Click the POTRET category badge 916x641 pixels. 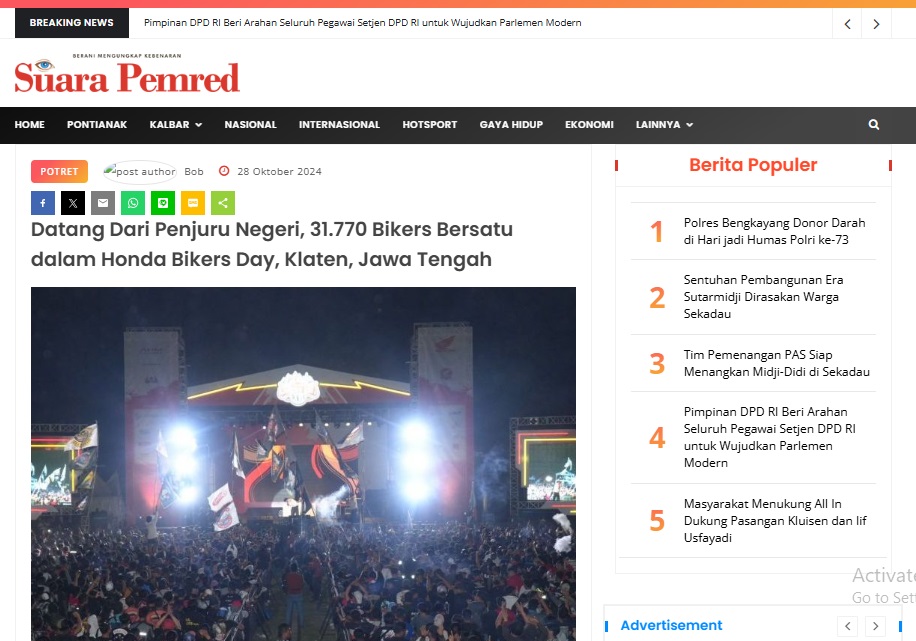pos(59,171)
